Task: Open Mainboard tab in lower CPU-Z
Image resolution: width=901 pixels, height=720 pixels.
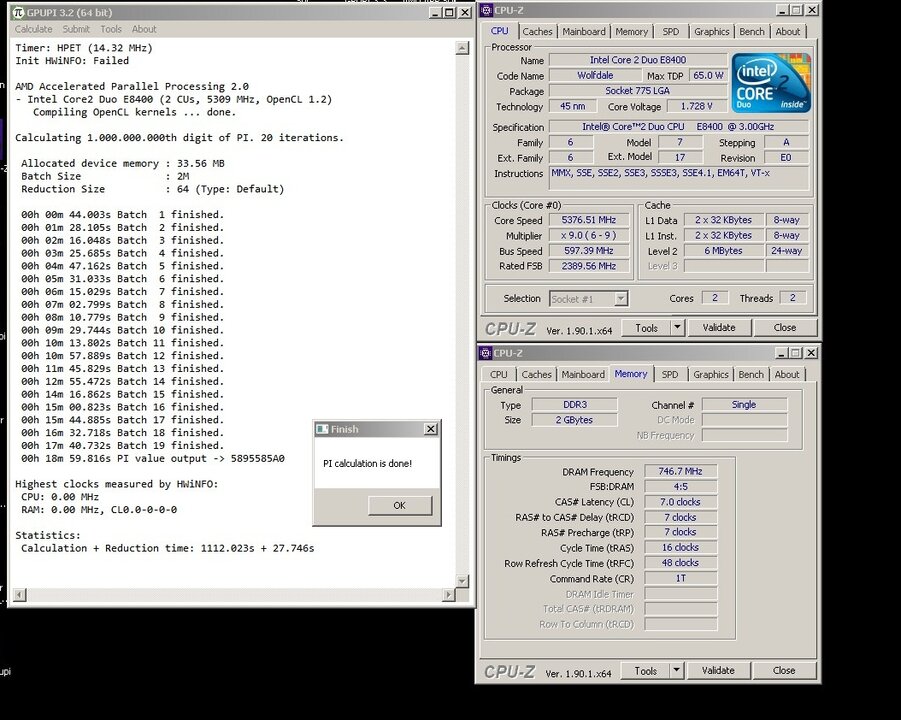Action: pyautogui.click(x=583, y=375)
